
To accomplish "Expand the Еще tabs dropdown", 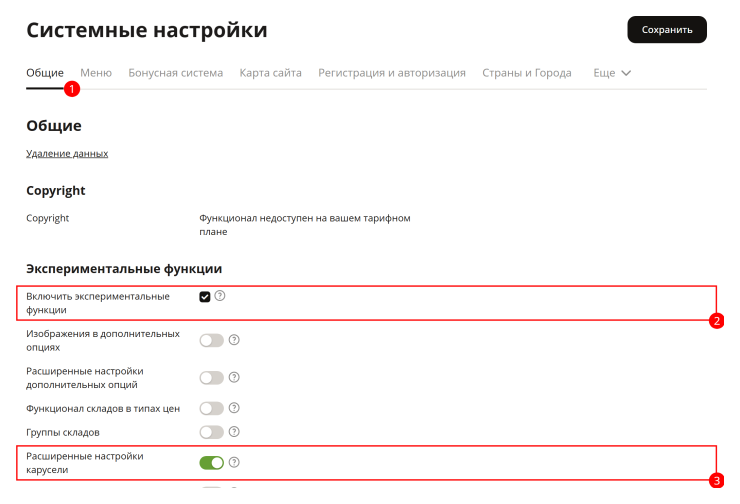I will point(612,73).
